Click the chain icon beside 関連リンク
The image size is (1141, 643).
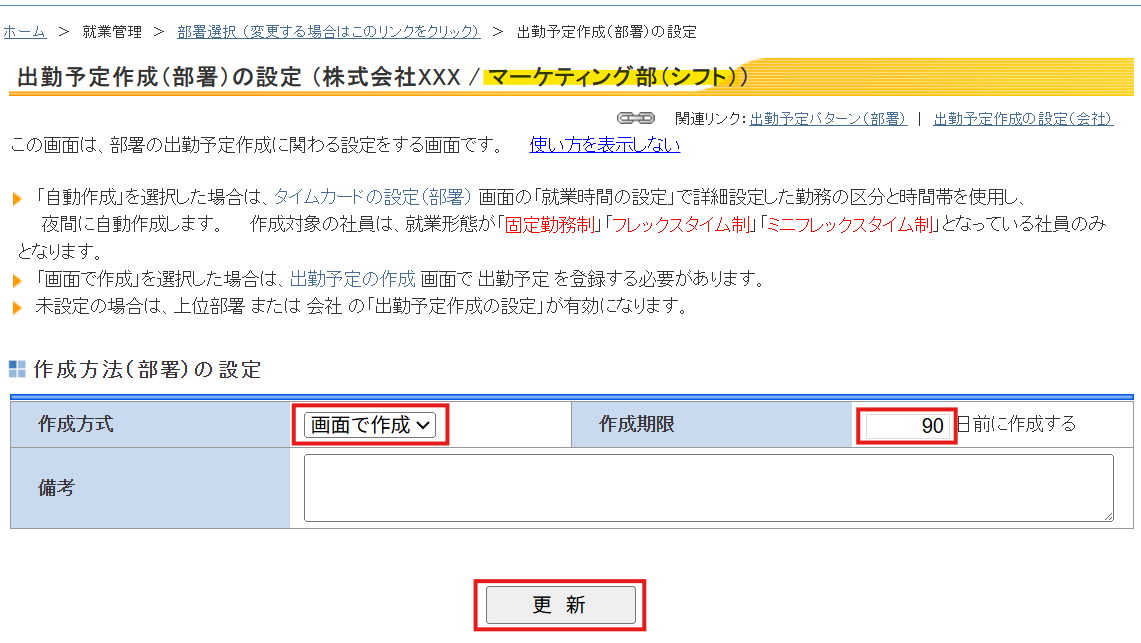click(x=635, y=118)
